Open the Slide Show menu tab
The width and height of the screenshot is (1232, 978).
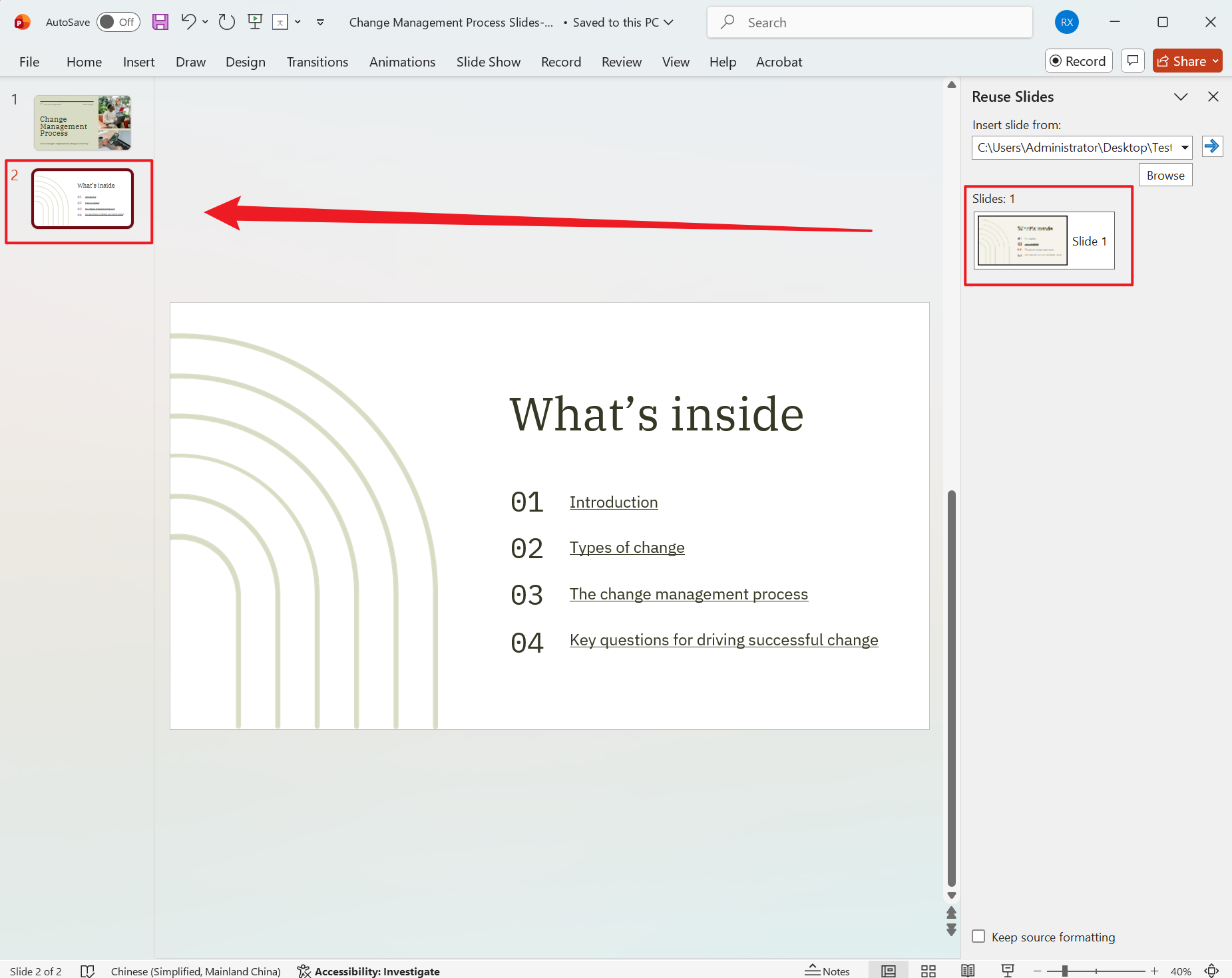(488, 61)
